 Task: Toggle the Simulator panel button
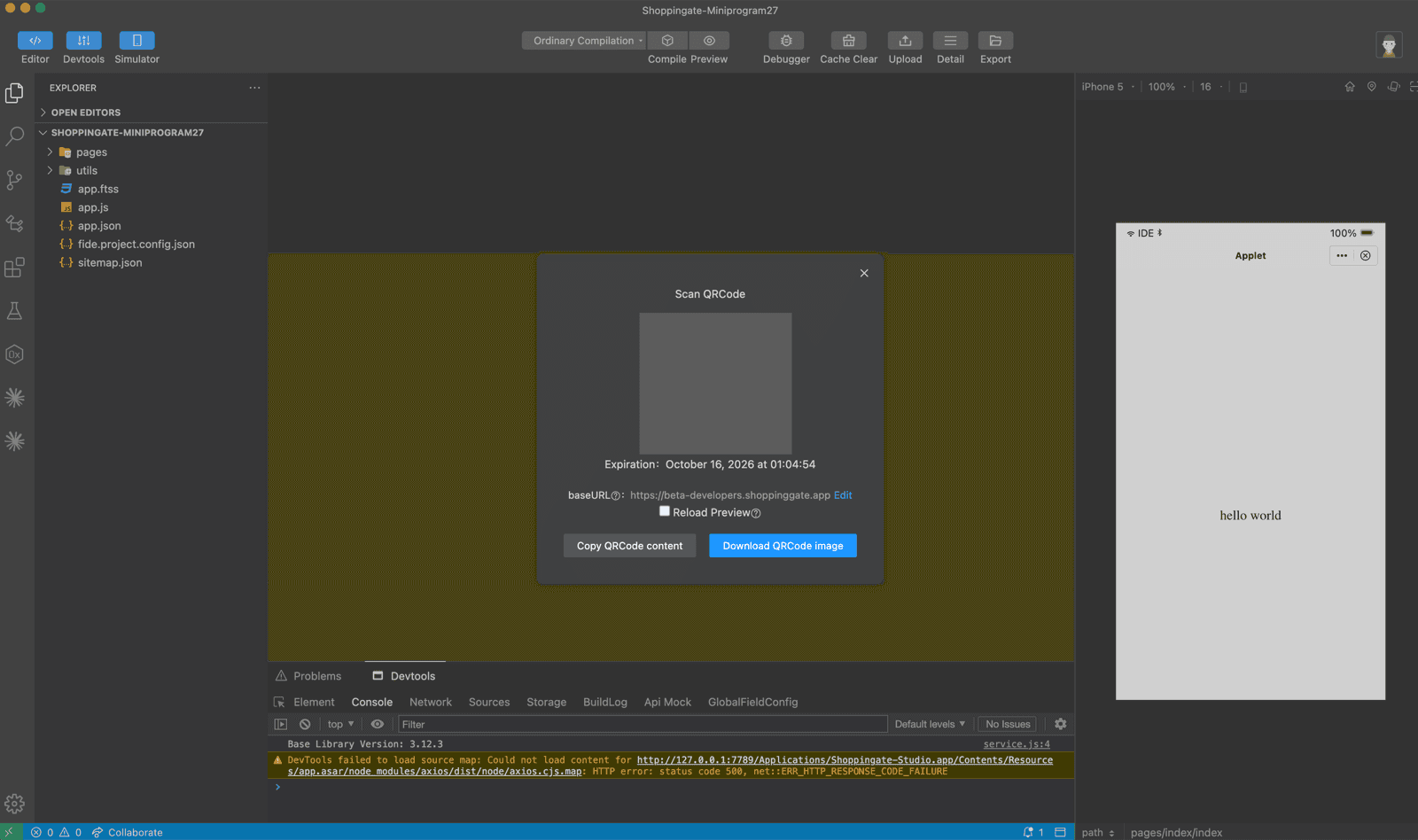click(136, 41)
